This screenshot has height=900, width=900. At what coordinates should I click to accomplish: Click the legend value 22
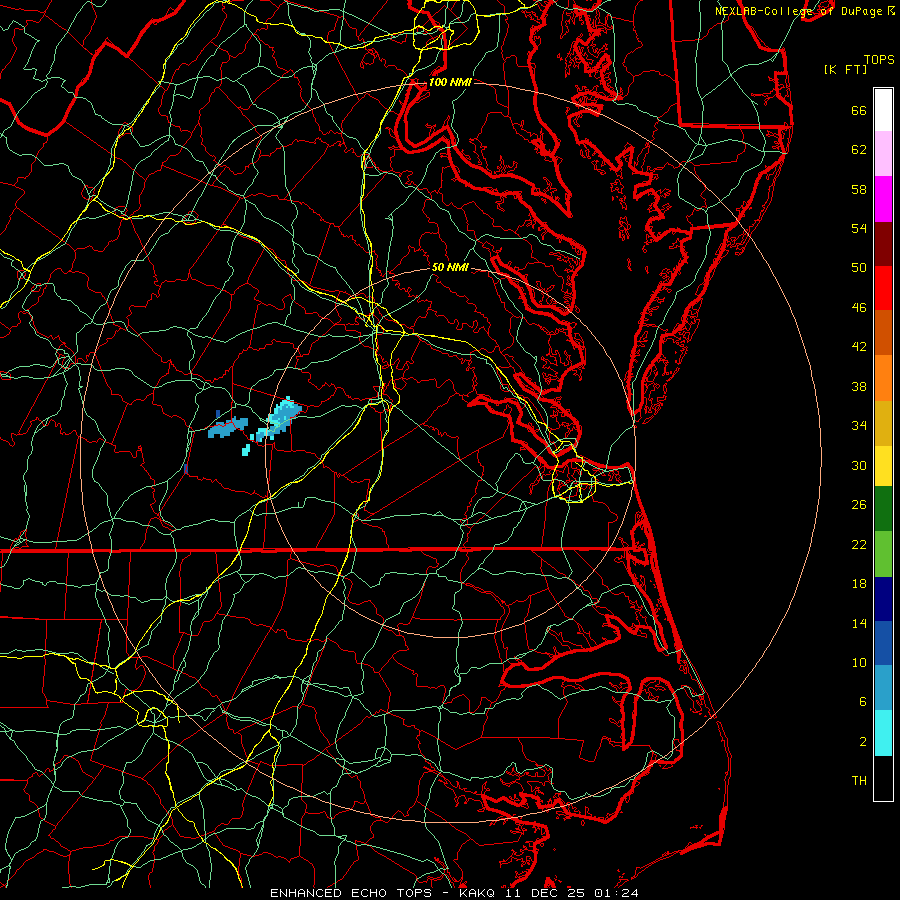tap(859, 545)
